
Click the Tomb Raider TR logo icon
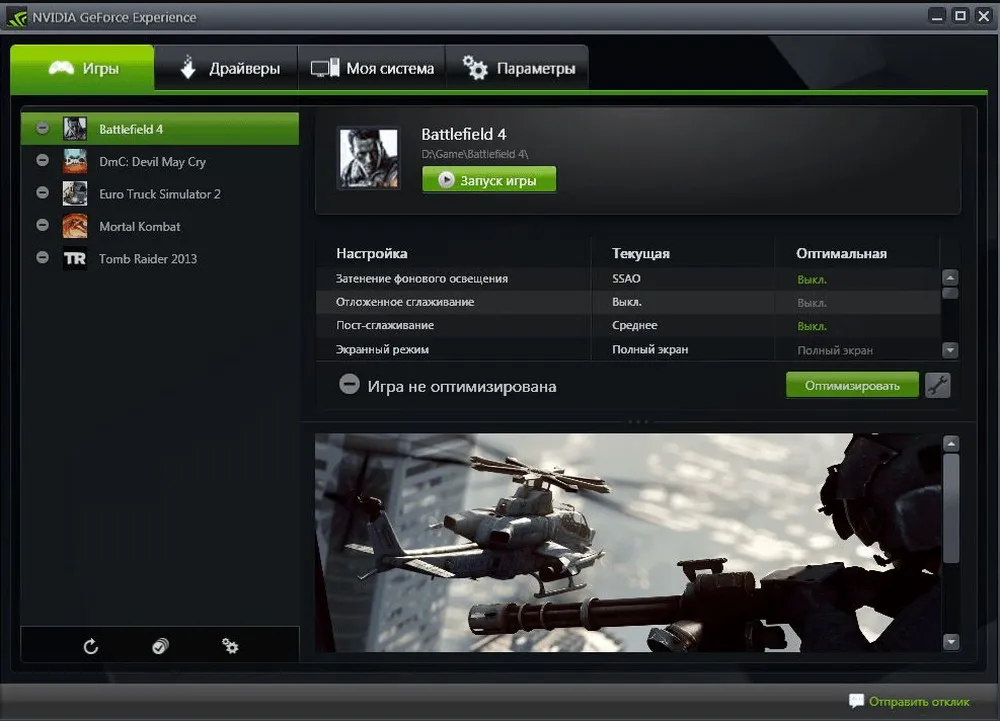coord(75,258)
